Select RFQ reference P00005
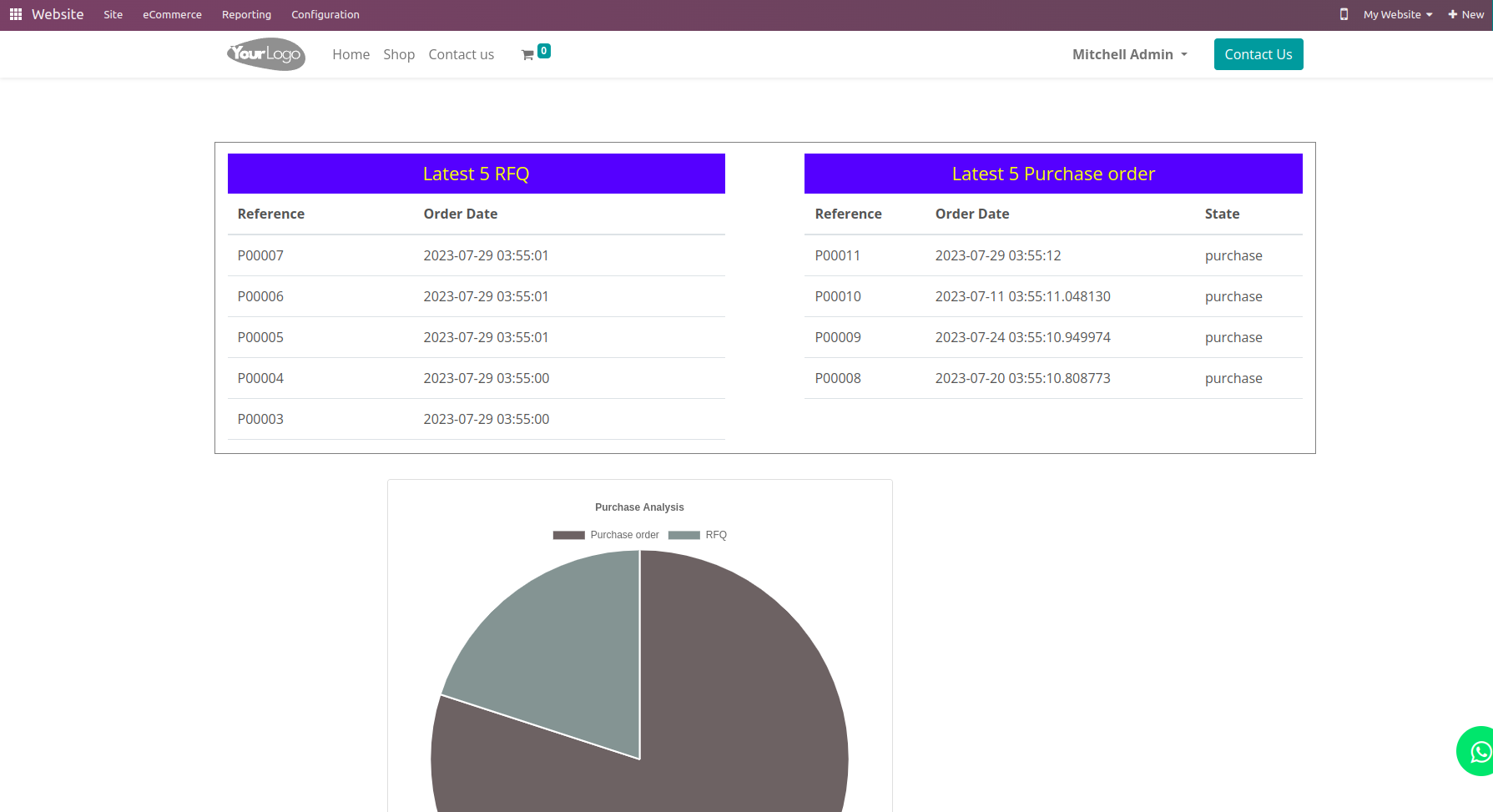The width and height of the screenshot is (1493, 812). coord(260,337)
